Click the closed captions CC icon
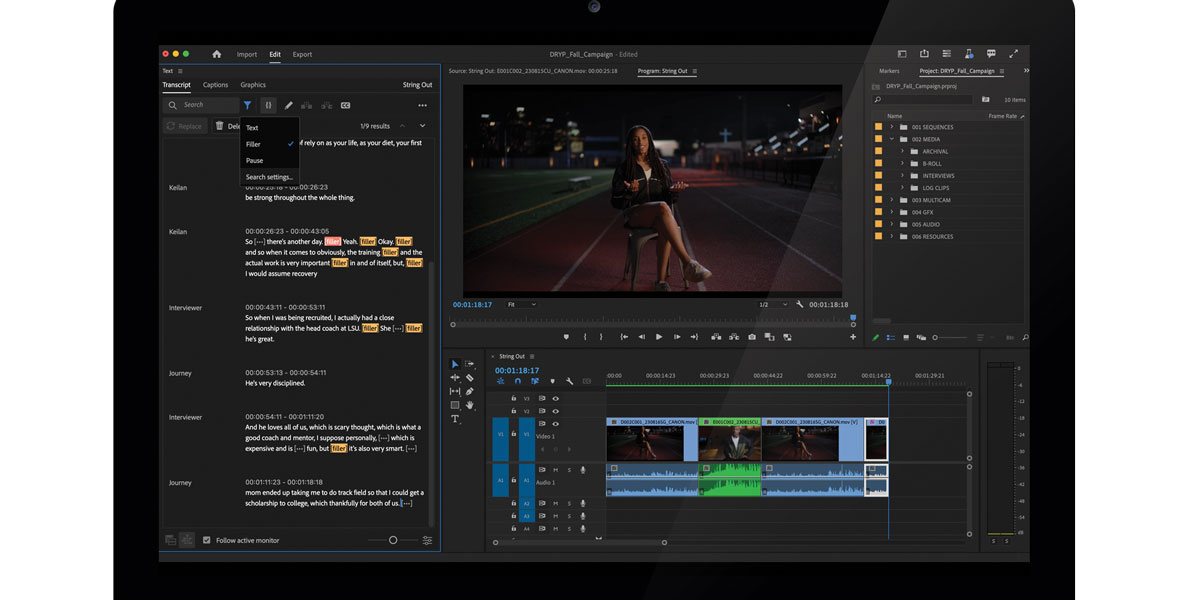This screenshot has height=600, width=1200. pos(345,105)
